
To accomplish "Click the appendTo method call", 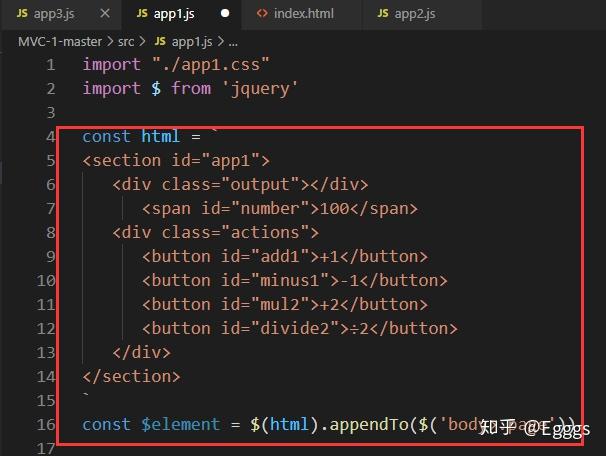I will tap(370, 424).
